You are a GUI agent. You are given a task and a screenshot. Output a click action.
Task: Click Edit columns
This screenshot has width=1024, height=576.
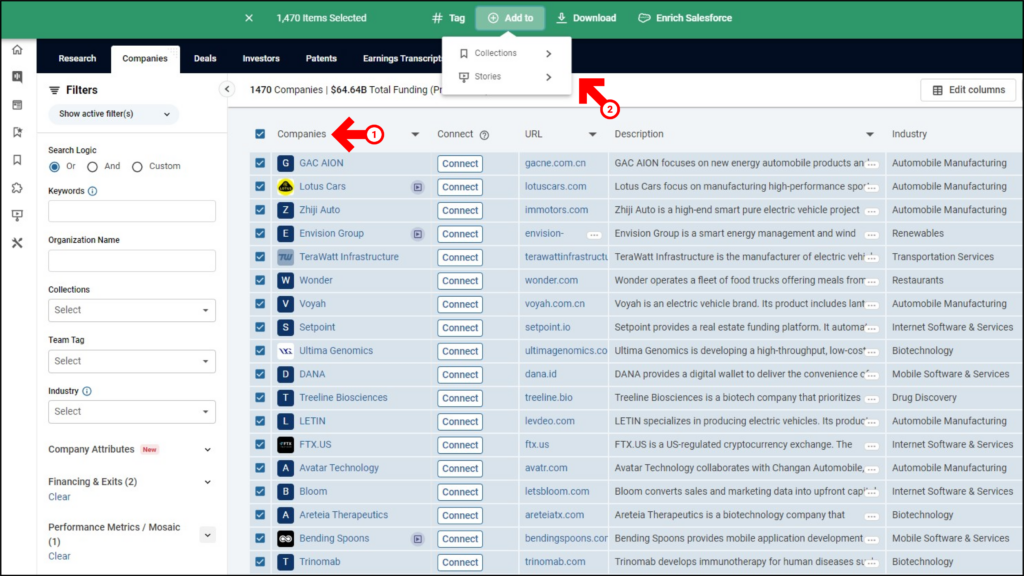point(968,90)
